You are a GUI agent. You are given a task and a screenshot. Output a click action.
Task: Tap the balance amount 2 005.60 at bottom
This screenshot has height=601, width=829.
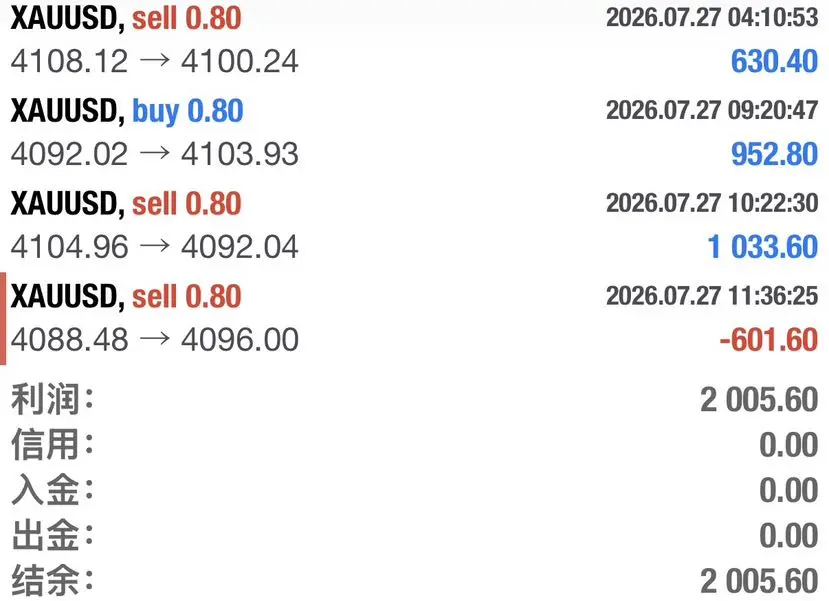(x=759, y=581)
